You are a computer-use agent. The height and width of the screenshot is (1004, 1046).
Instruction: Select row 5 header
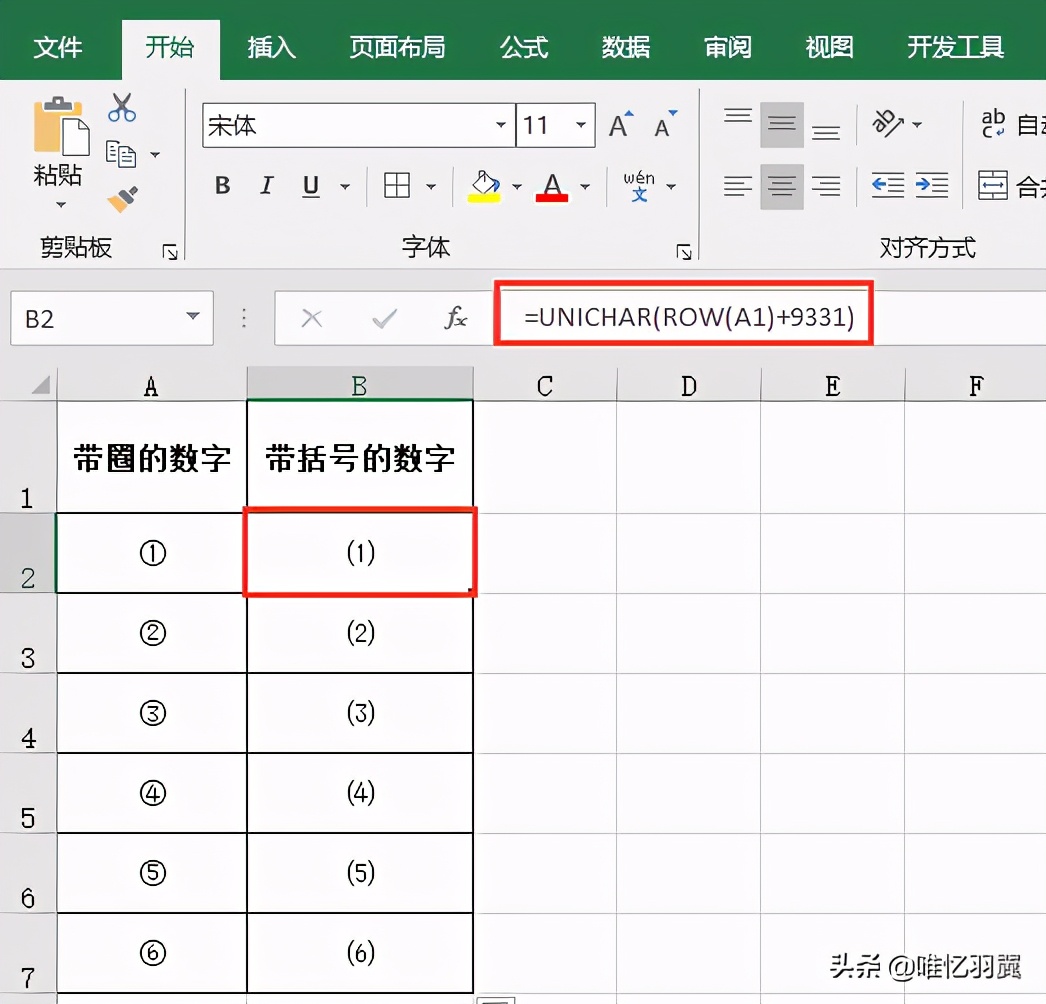point(27,793)
